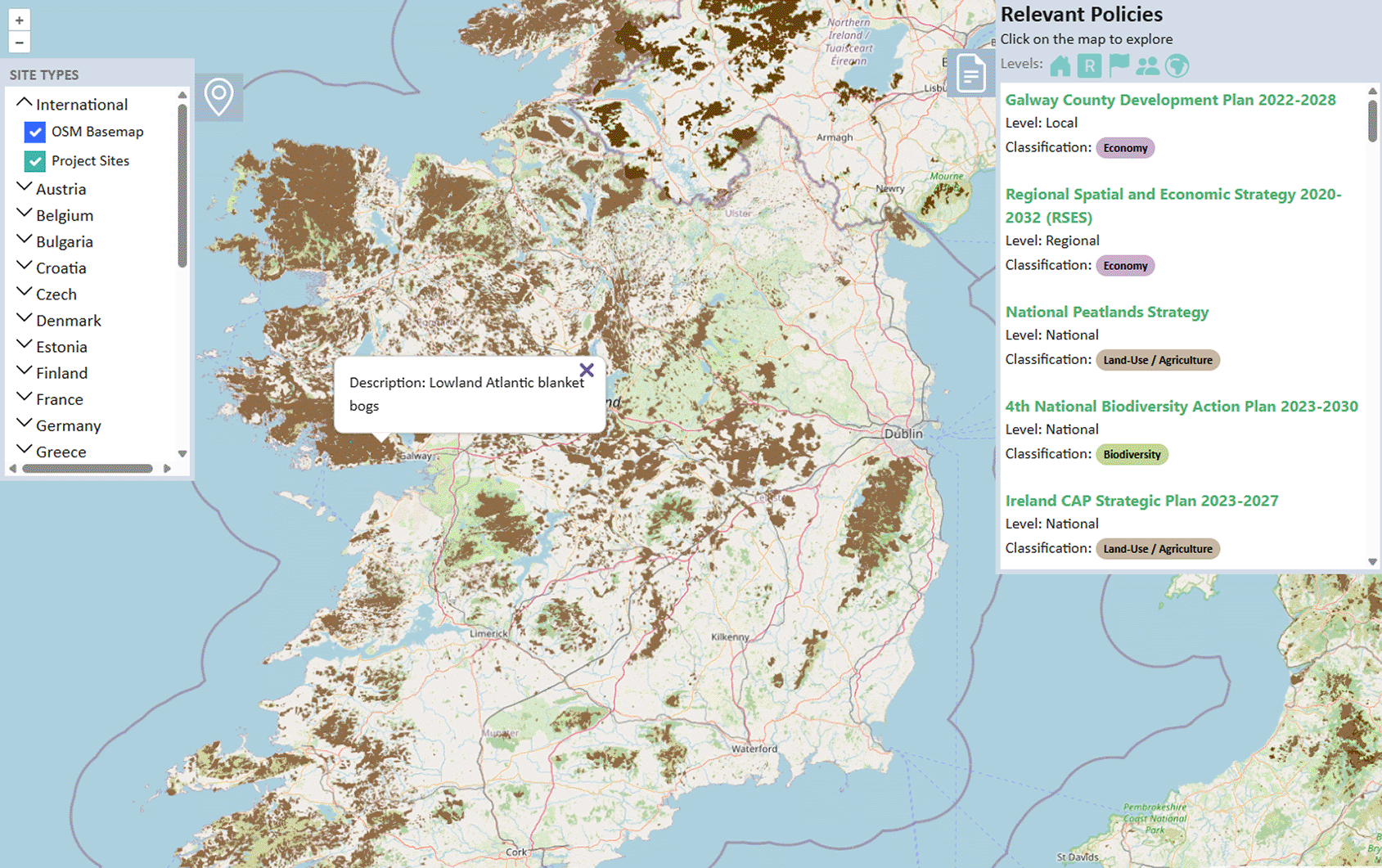This screenshot has width=1382, height=868.
Task: Click Economy tag under Regional Spatial Strategy
Action: 1125,266
